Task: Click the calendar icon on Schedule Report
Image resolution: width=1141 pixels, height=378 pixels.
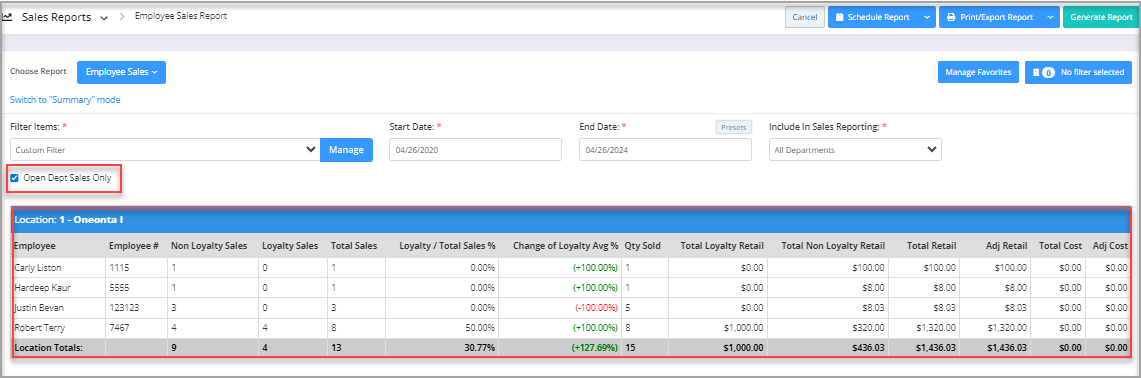Action: click(x=839, y=17)
